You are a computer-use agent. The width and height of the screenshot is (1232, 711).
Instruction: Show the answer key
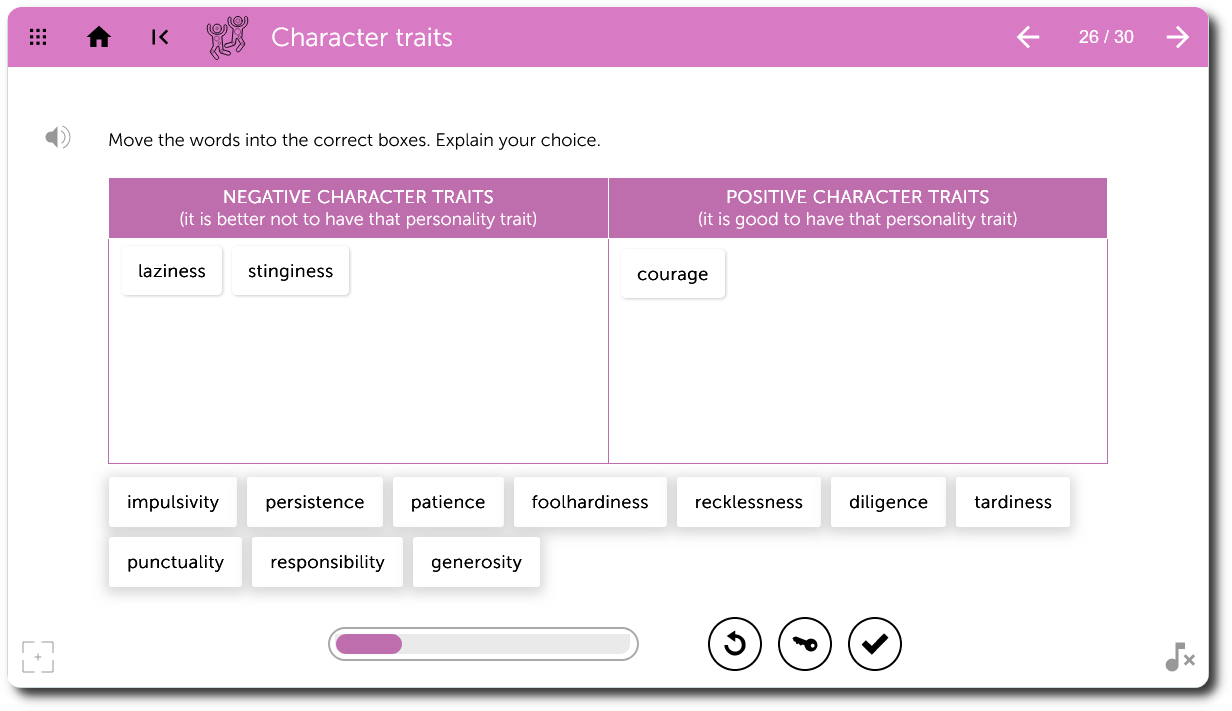[805, 644]
